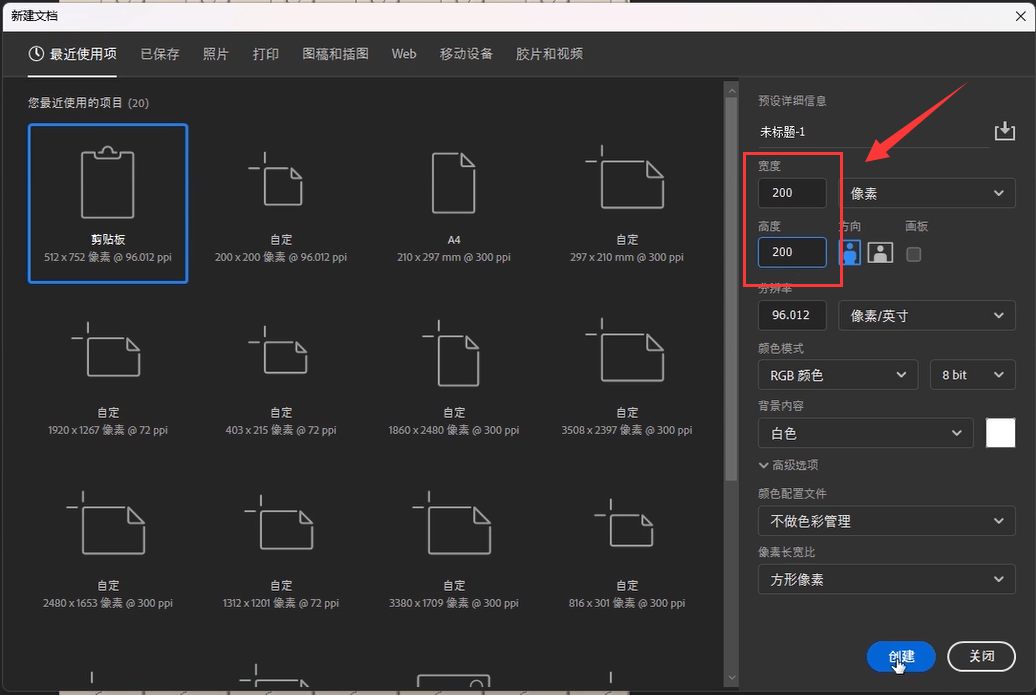Click the presets list scrollbar thumb
The width and height of the screenshot is (1036, 695).
731,289
